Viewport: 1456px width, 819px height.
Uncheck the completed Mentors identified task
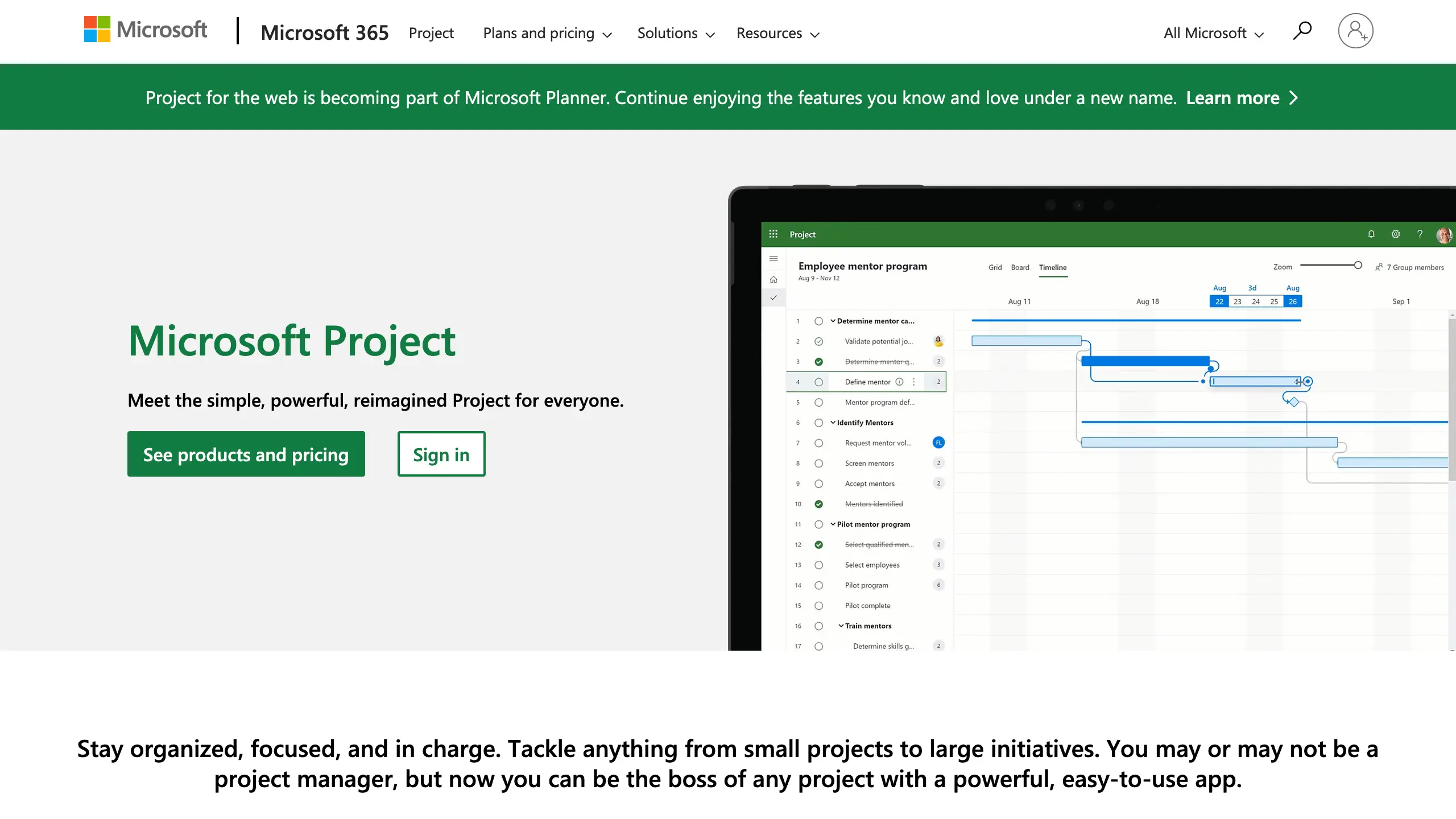coord(818,504)
